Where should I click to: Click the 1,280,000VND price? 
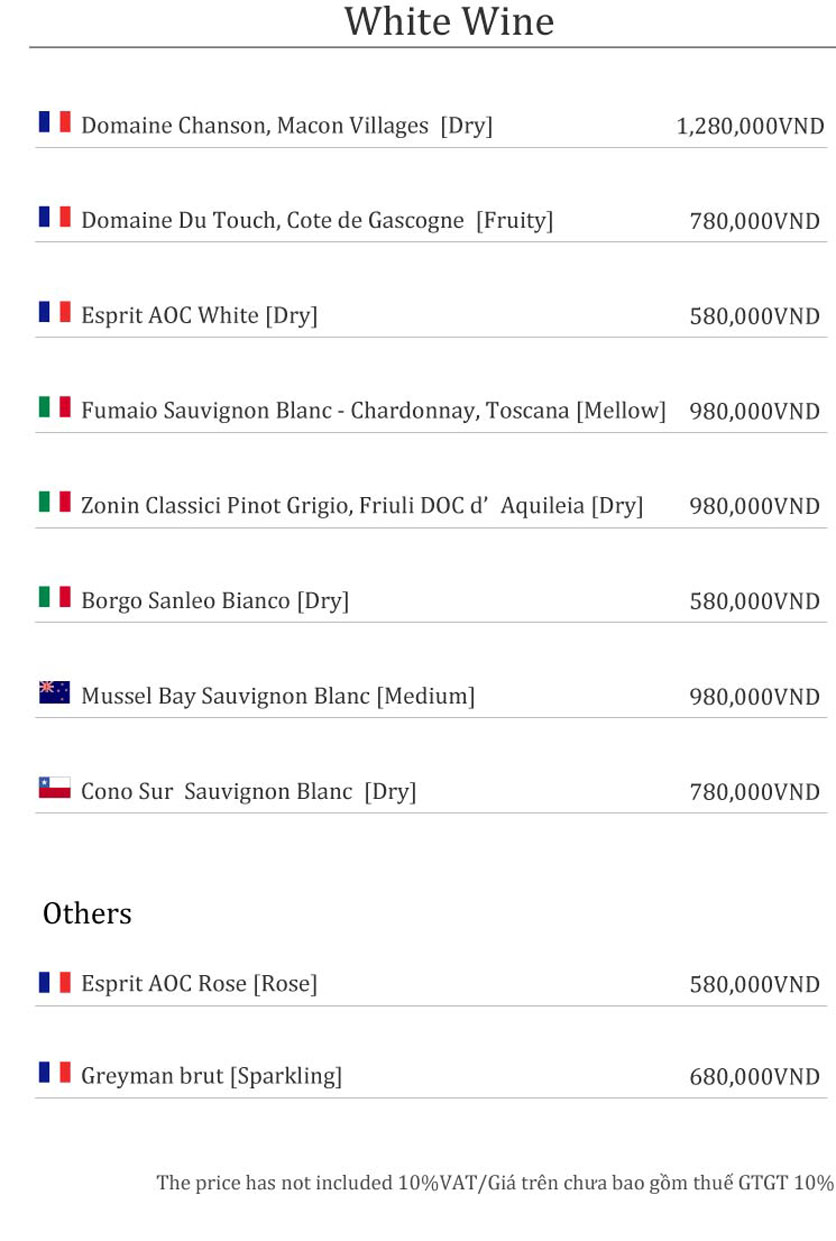[750, 126]
